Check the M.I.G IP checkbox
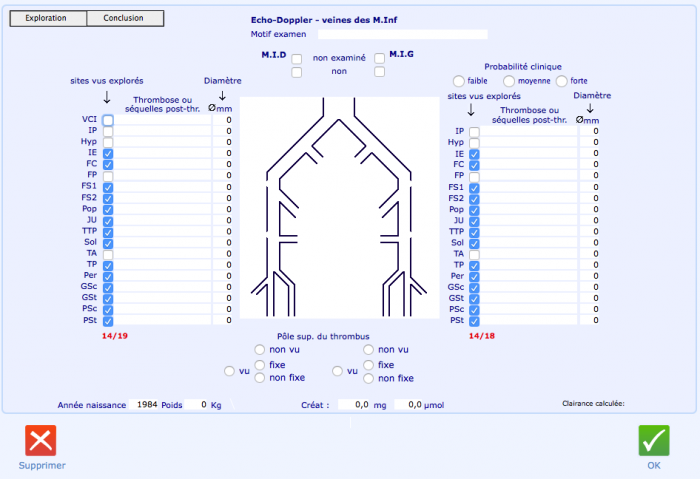 point(474,132)
